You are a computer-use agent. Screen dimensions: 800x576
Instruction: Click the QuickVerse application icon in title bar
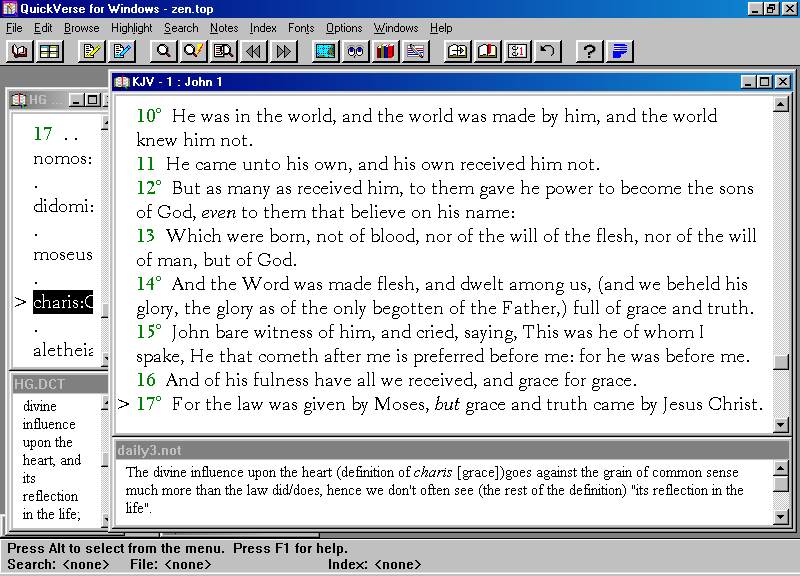(x=10, y=9)
